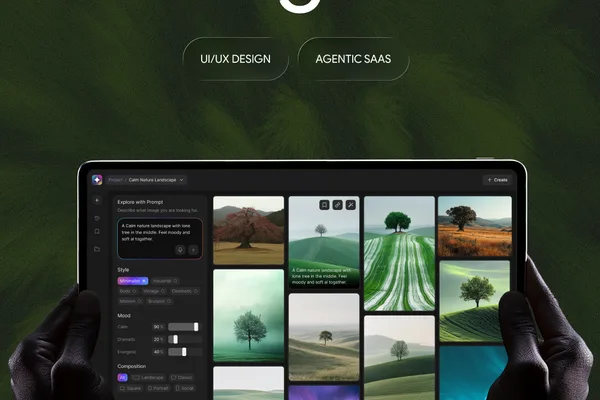The height and width of the screenshot is (400, 600).
Task: Select the Portrait composition option
Action: [x=158, y=388]
